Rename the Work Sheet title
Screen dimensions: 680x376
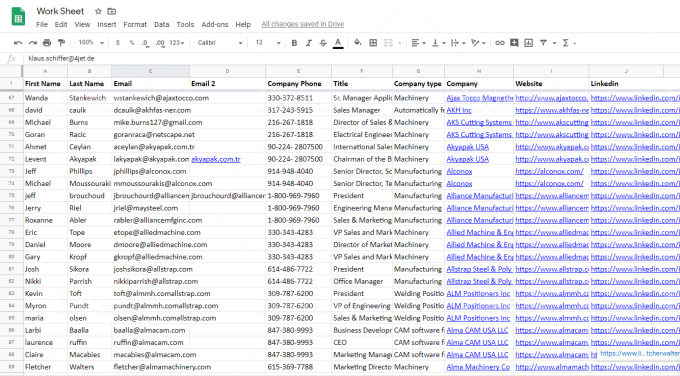click(60, 11)
